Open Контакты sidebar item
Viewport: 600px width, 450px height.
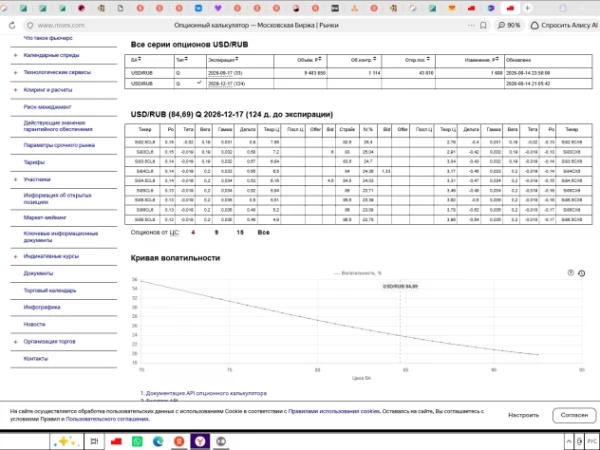point(36,359)
